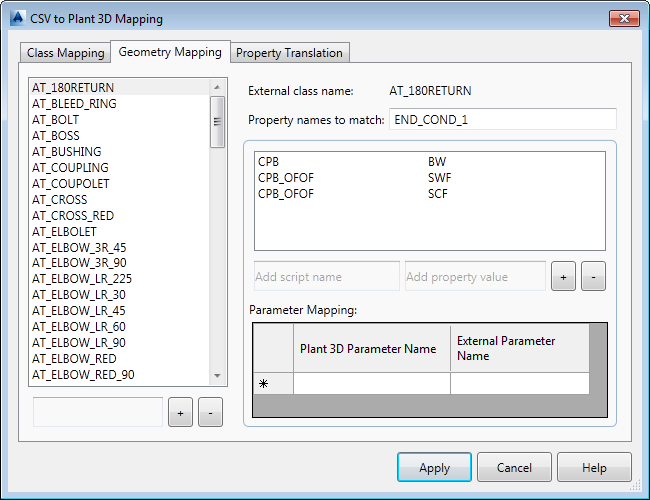Click the AutoCAD Plant 3D title bar icon

(x=17, y=18)
